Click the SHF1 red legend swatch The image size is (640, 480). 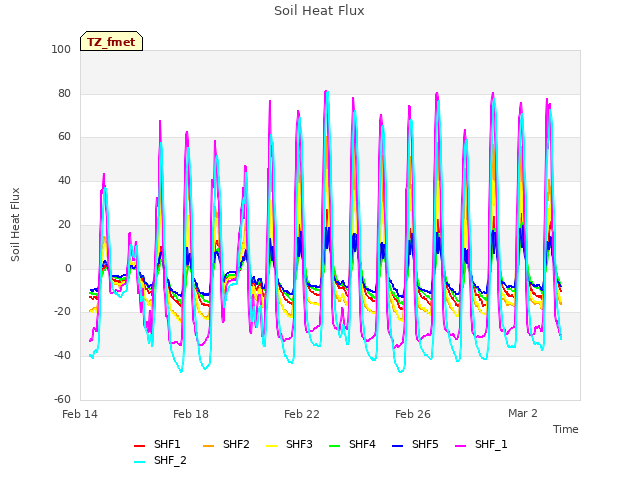coord(140,446)
